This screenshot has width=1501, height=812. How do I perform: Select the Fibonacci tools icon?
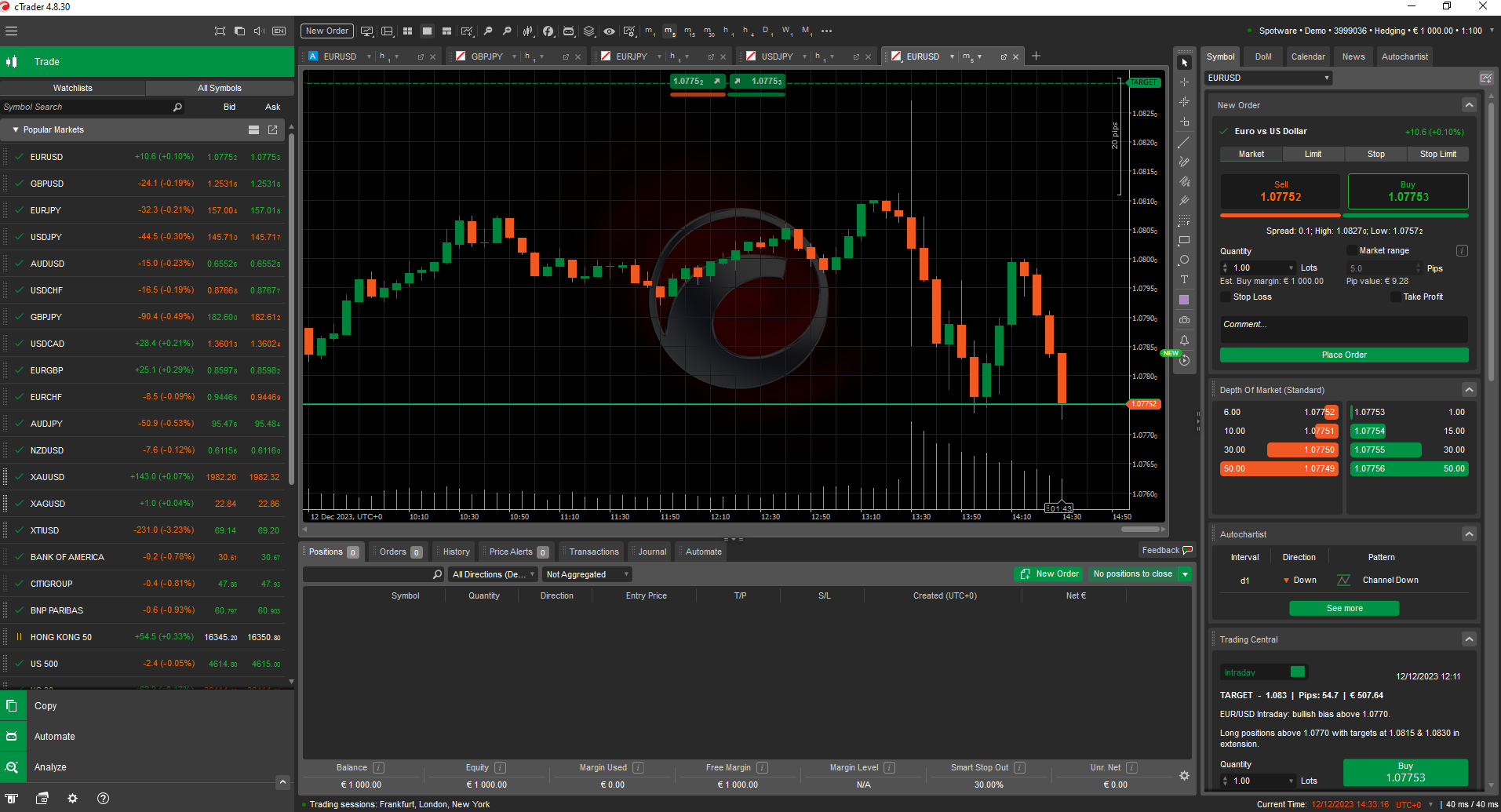1184,220
